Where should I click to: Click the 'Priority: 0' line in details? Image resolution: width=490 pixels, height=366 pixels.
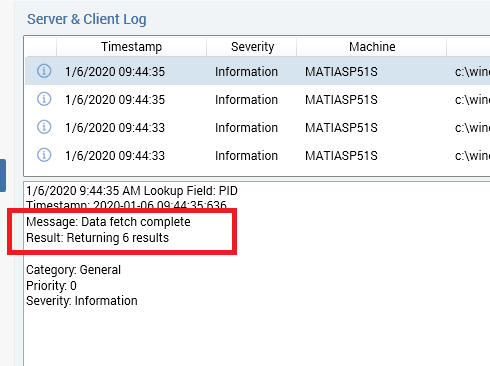pos(51,286)
